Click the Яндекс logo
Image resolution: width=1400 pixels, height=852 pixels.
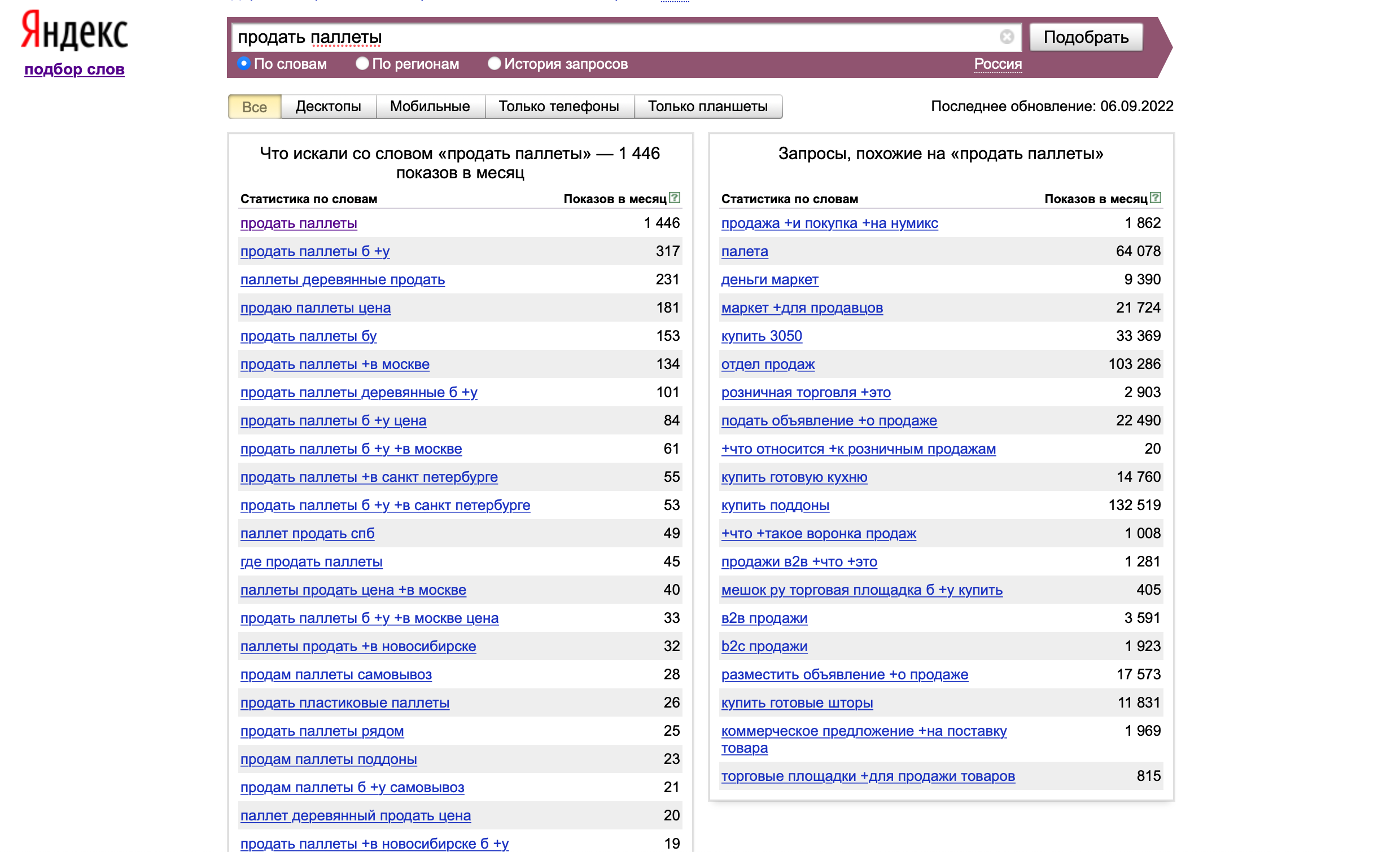point(75,30)
